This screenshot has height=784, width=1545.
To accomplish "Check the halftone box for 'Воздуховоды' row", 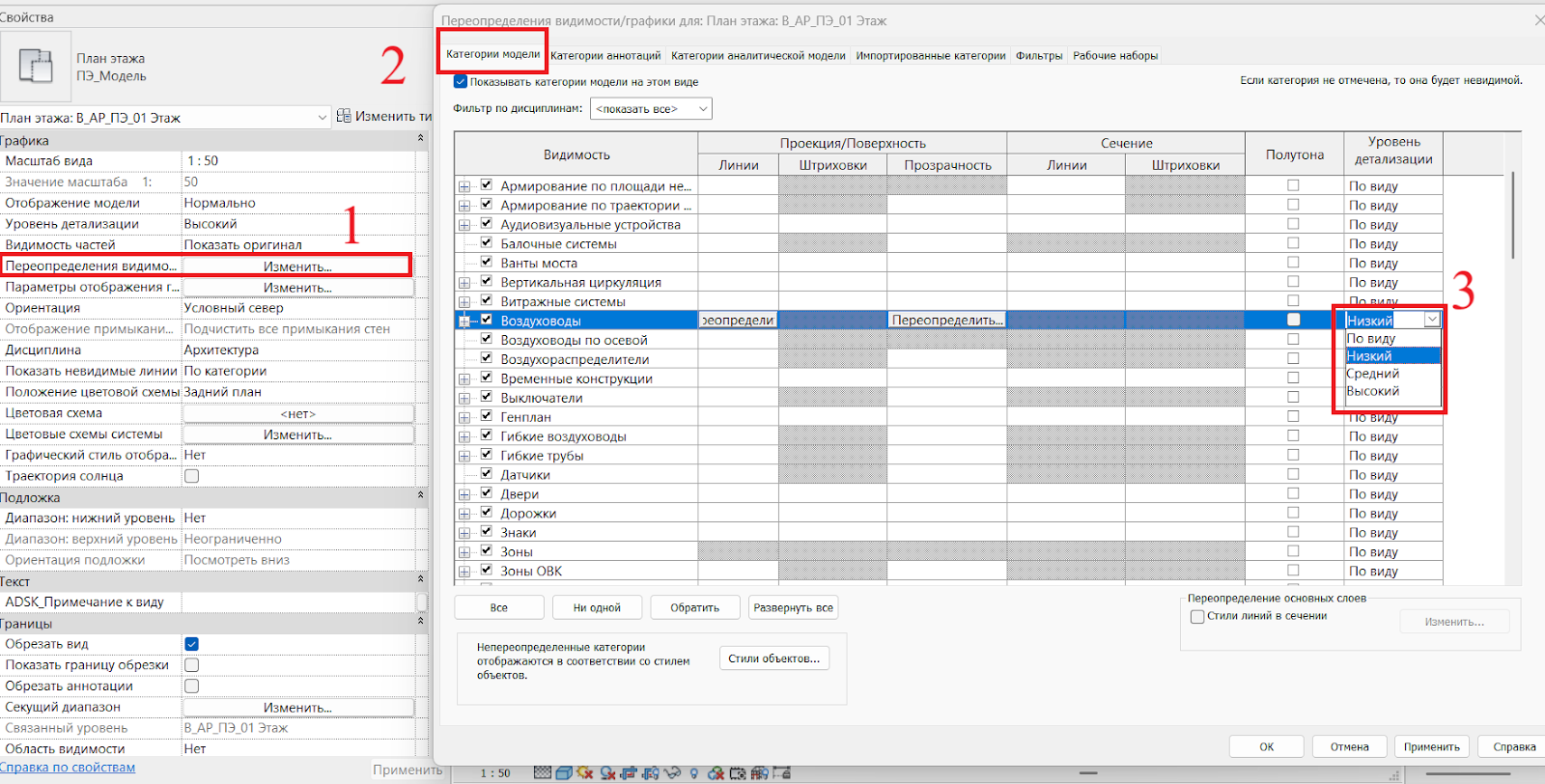I will click(1293, 320).
